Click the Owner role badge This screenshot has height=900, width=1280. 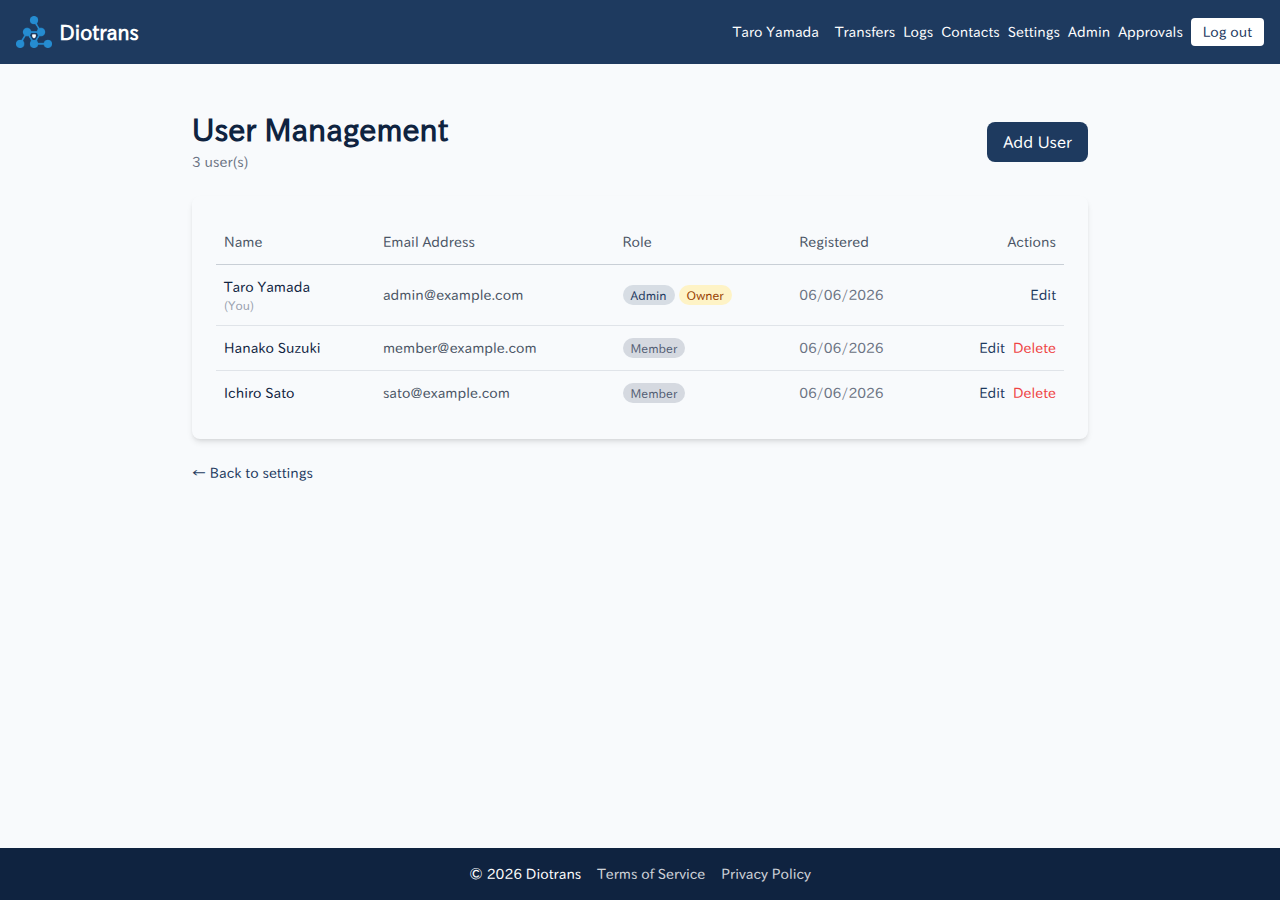(x=705, y=295)
